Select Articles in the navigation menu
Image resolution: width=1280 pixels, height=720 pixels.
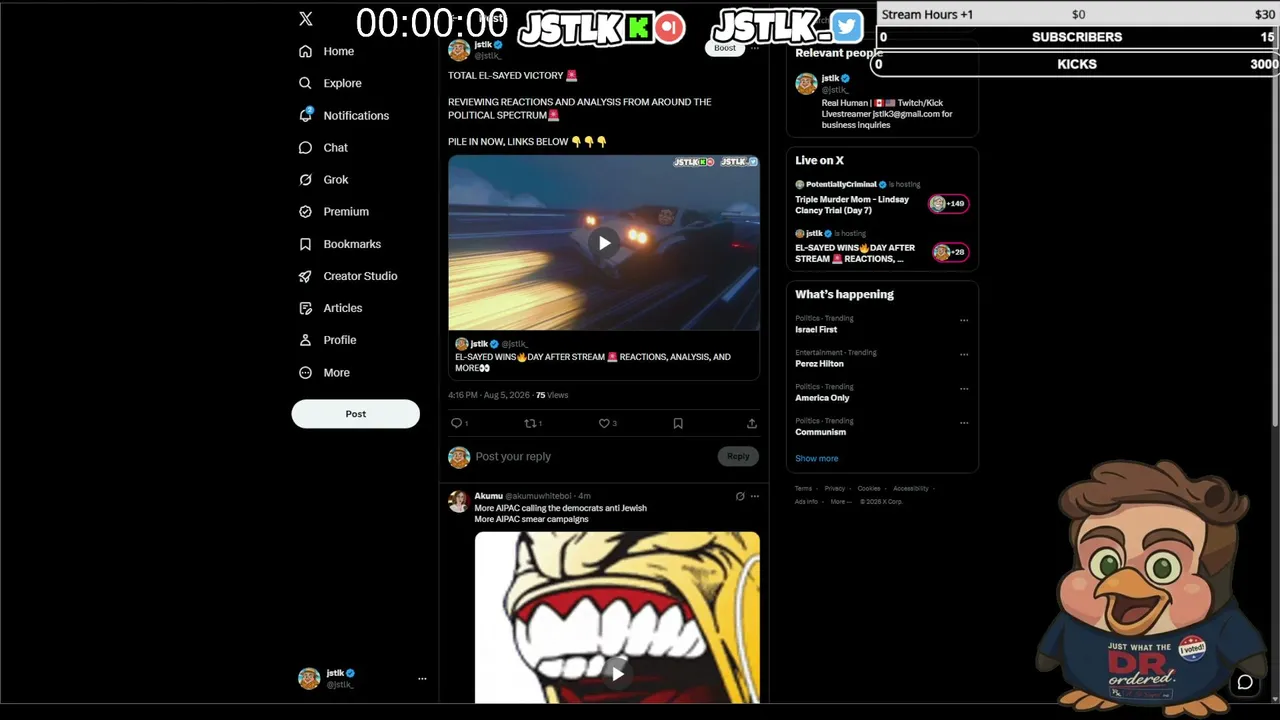(x=342, y=308)
